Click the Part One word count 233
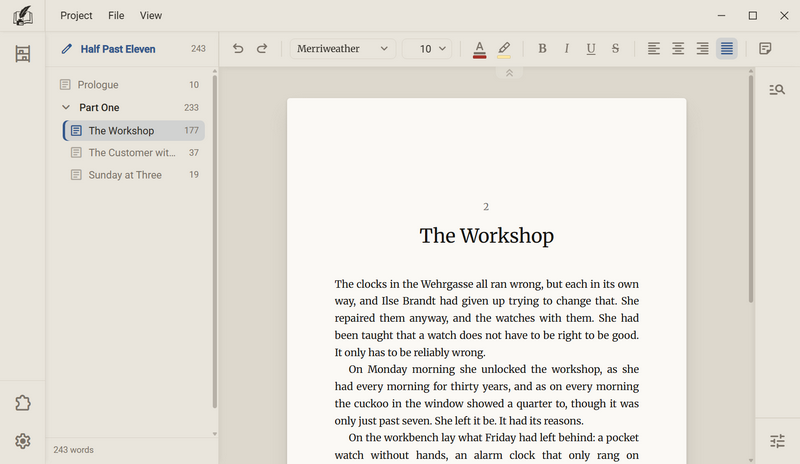The height and width of the screenshot is (464, 800). pos(191,108)
